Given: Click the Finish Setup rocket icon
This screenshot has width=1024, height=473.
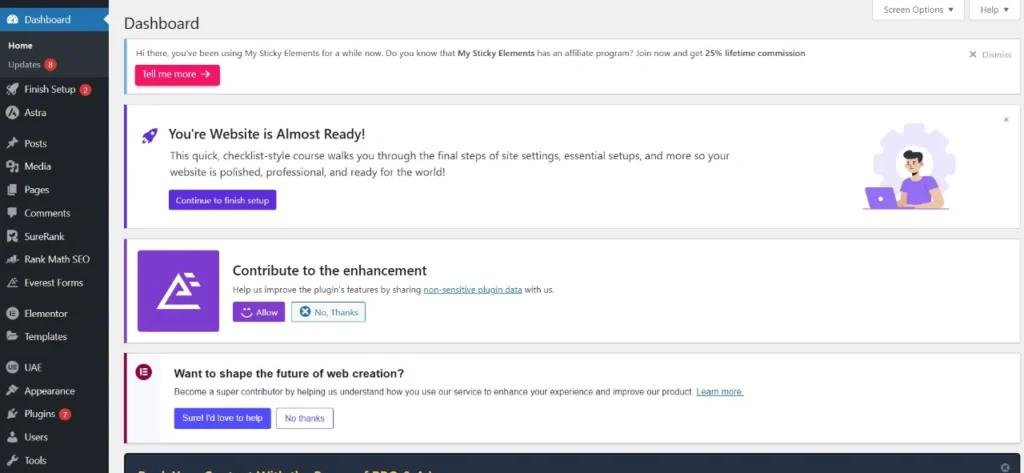Looking at the screenshot, I should tap(12, 90).
